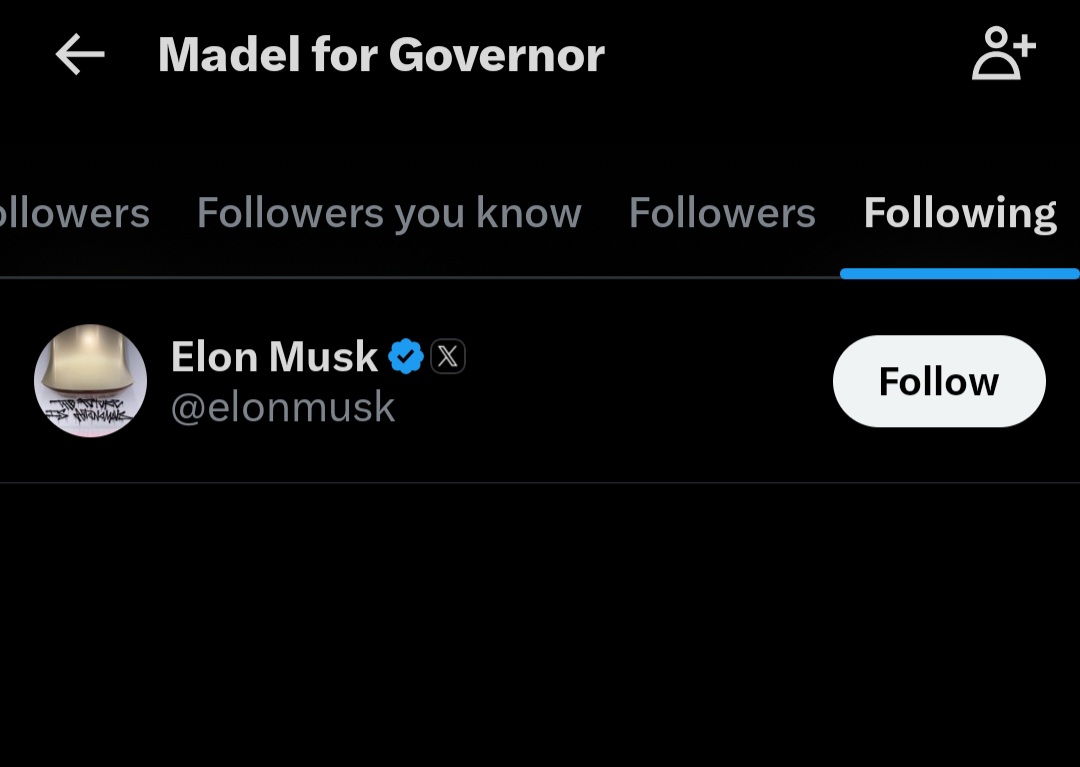Select the Following tab
The height and width of the screenshot is (767, 1080).
tap(960, 213)
